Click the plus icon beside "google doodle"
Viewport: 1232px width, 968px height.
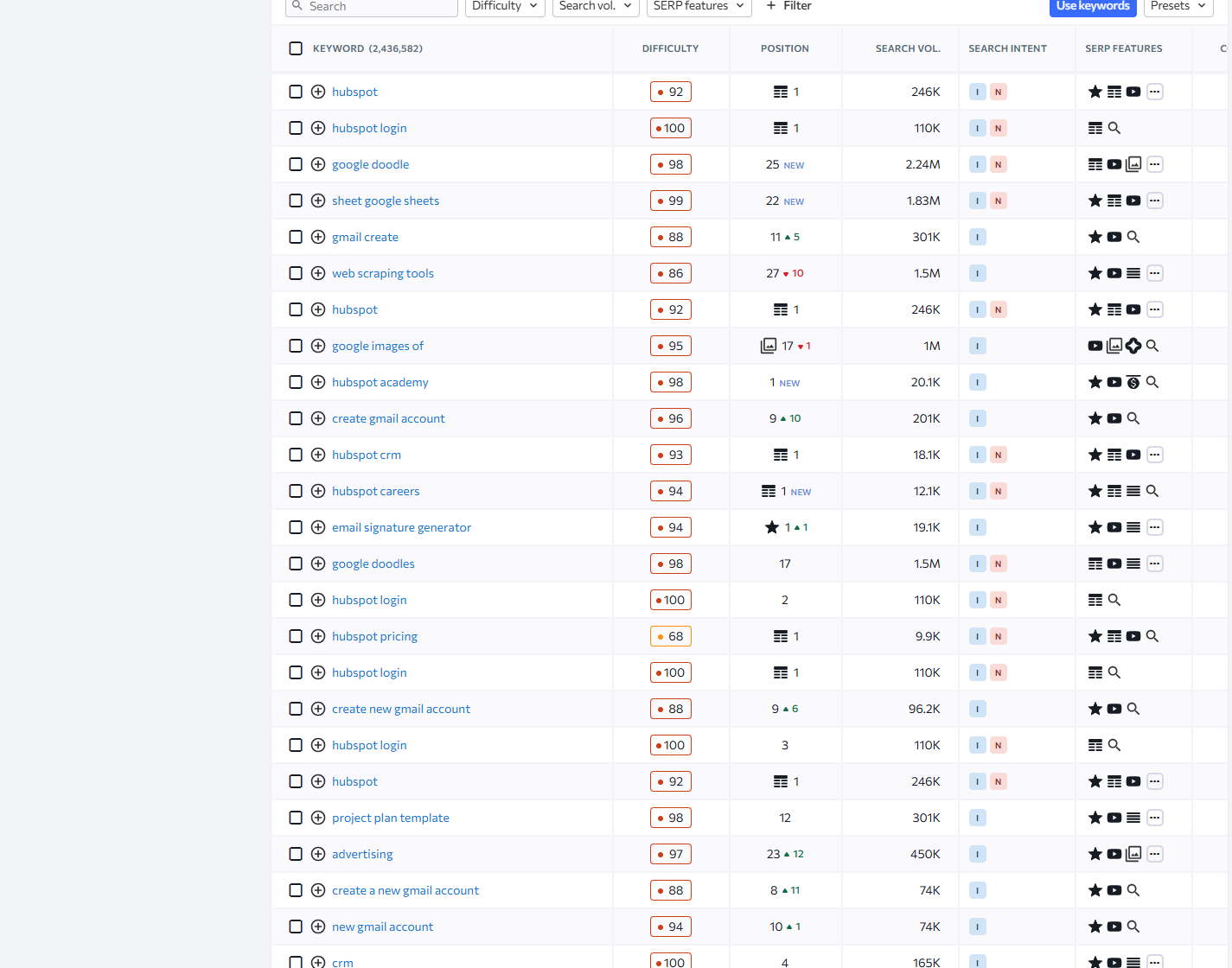click(x=318, y=164)
